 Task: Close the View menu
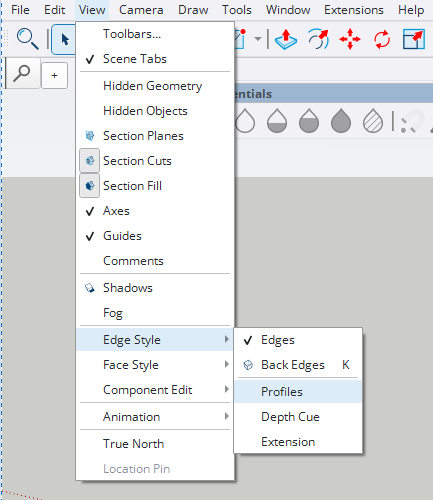[92, 10]
